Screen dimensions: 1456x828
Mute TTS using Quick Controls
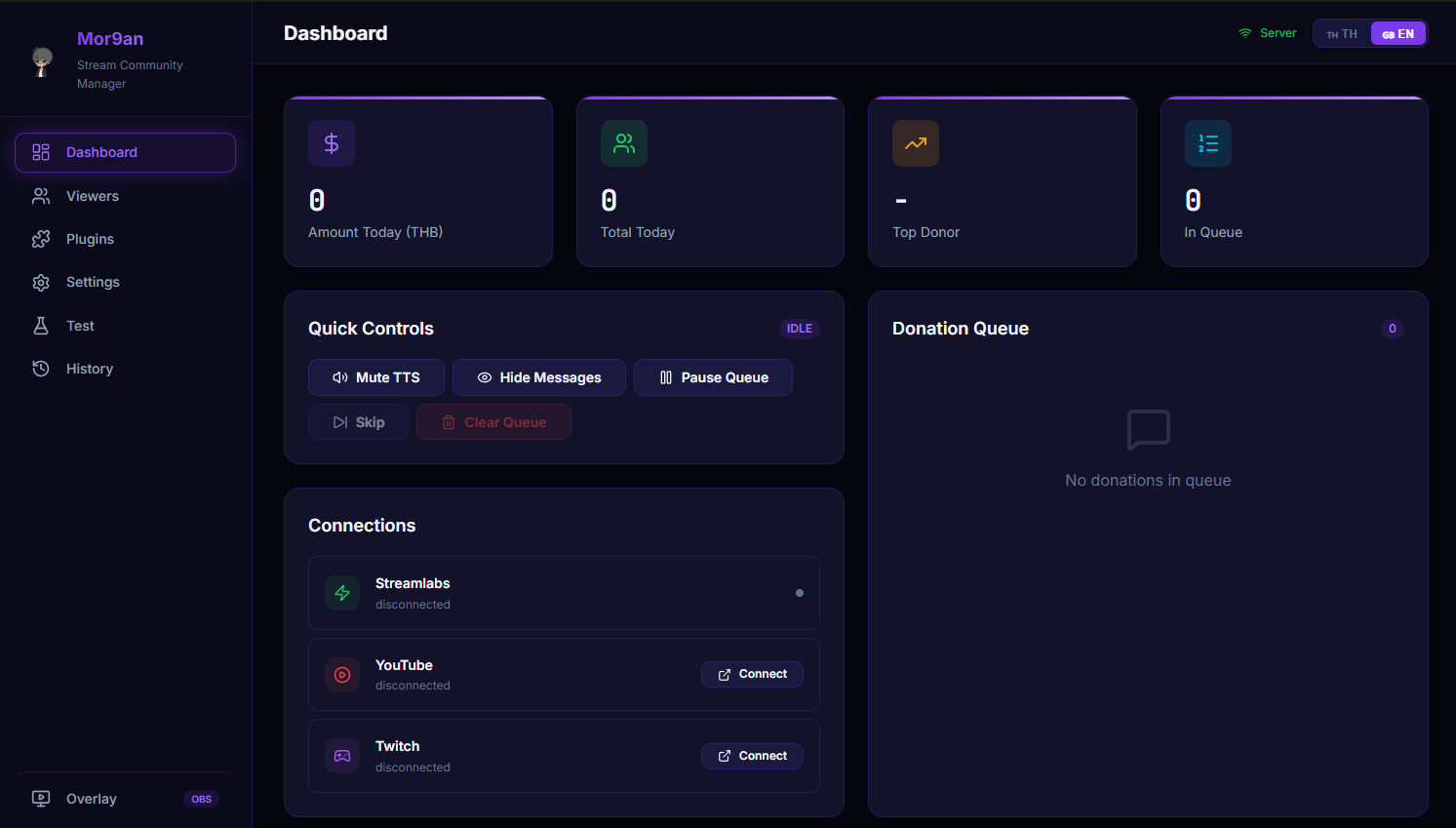pyautogui.click(x=375, y=377)
